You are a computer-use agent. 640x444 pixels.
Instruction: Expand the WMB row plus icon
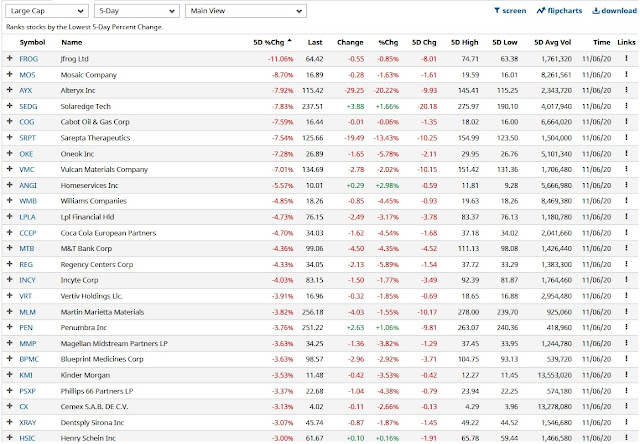pyautogui.click(x=10, y=200)
